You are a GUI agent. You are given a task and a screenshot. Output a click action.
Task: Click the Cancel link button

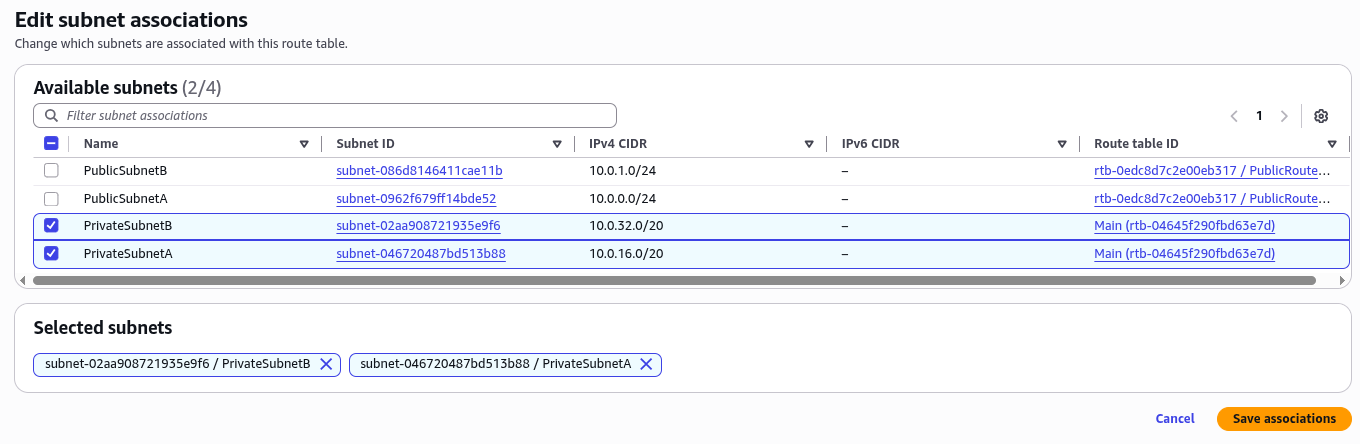click(1175, 419)
